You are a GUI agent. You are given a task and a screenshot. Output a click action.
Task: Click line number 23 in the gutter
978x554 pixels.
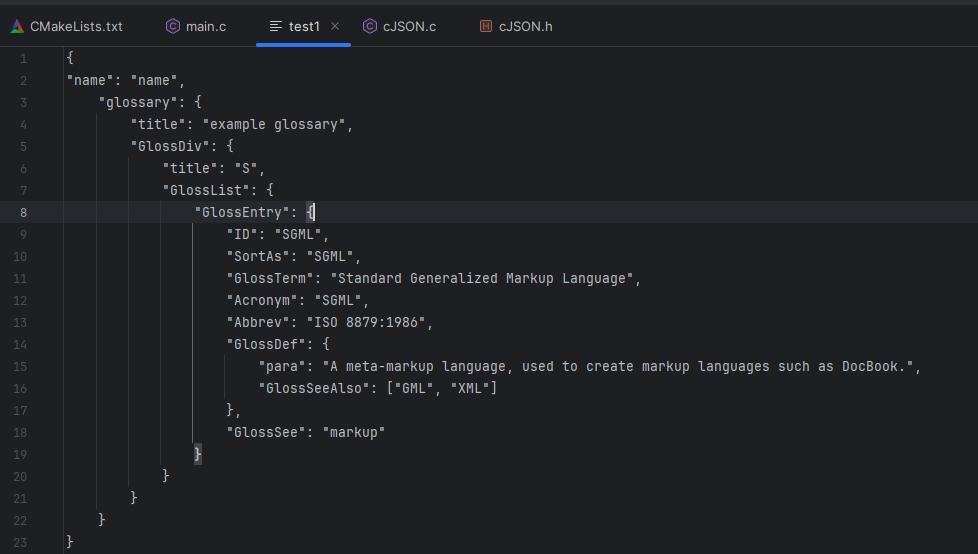pos(20,542)
